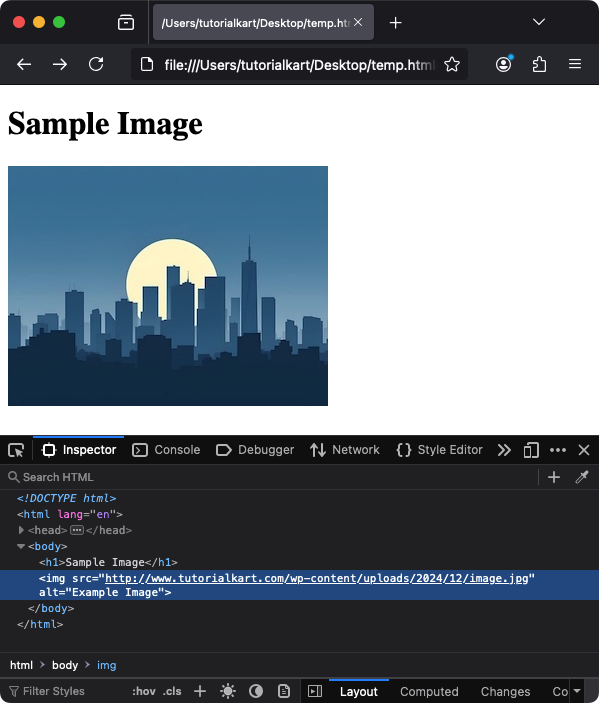Open devtools customize ellipsis menu
Viewport: 599px width, 703px height.
click(558, 450)
